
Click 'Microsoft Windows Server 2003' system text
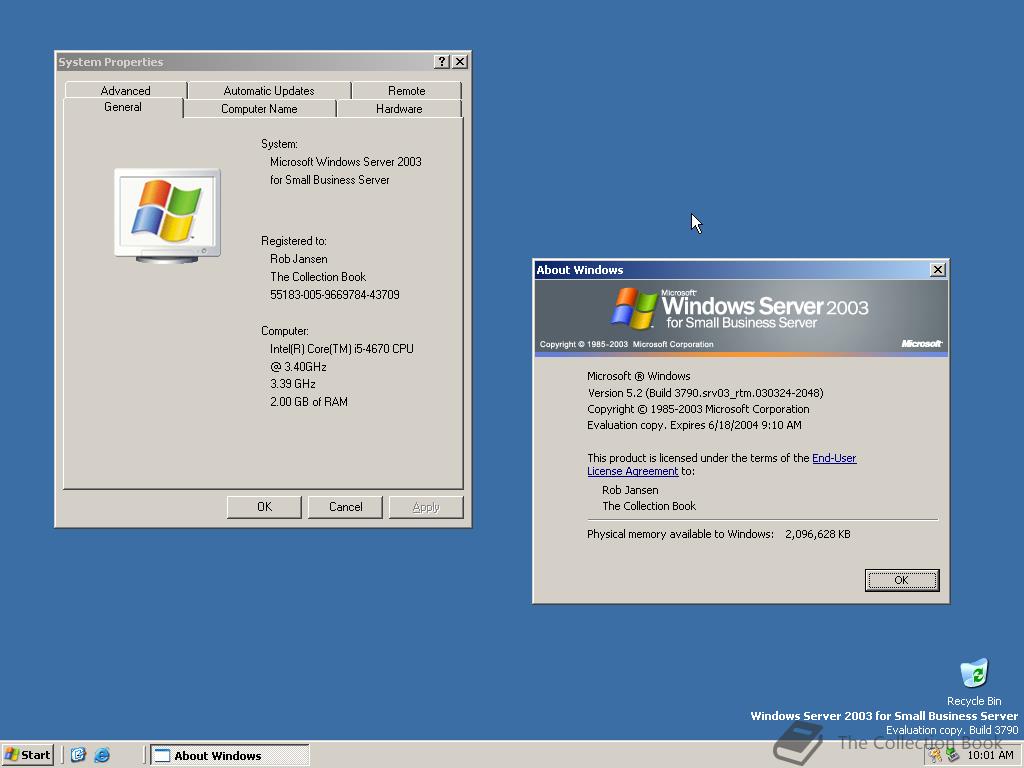click(345, 161)
